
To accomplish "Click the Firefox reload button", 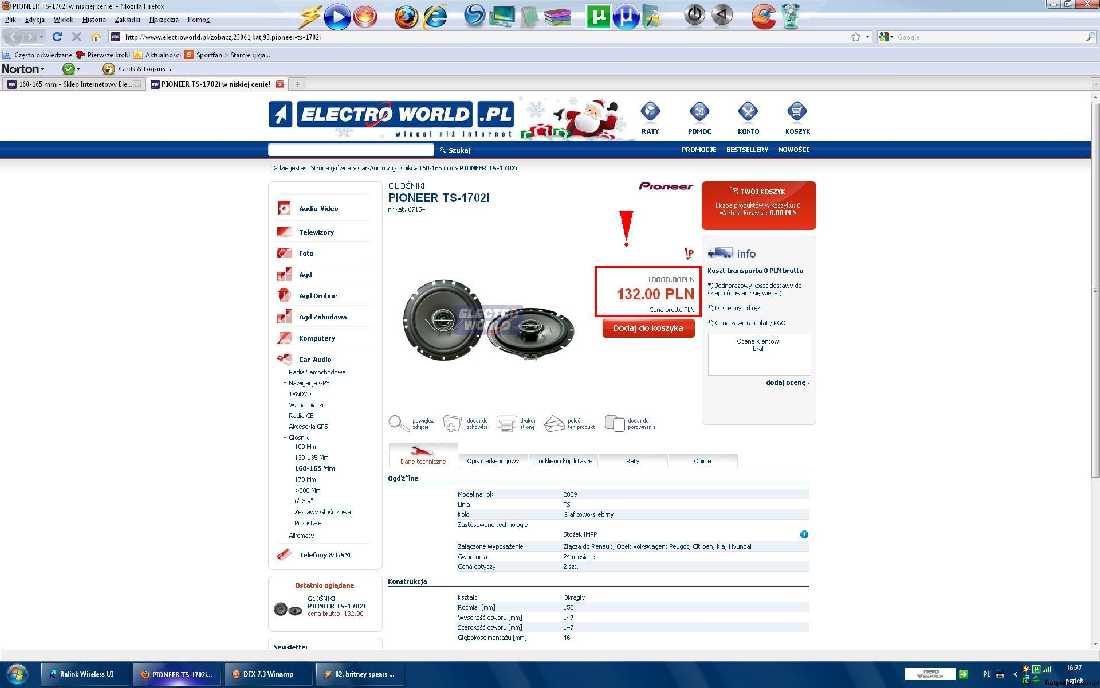I will point(58,36).
